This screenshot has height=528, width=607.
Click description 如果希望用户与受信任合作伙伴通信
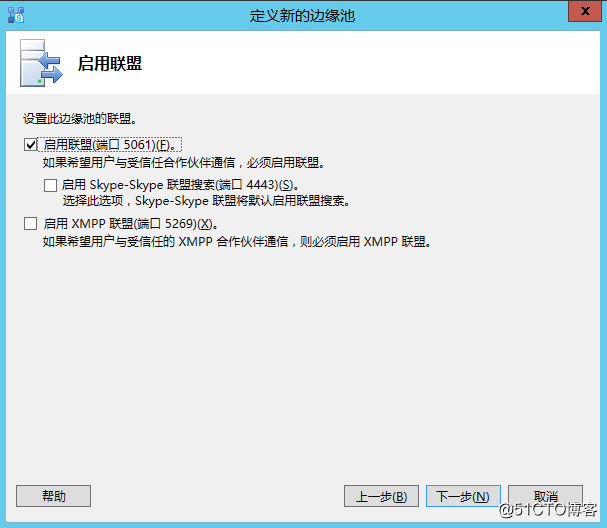click(x=183, y=163)
